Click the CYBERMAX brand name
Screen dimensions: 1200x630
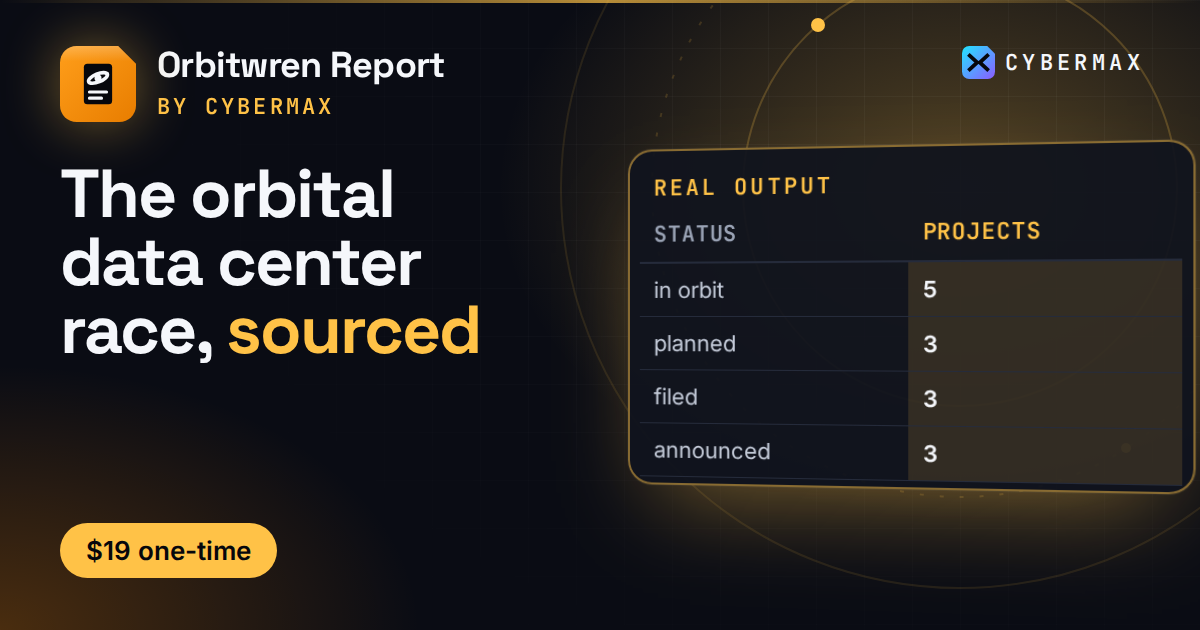(x=1073, y=63)
